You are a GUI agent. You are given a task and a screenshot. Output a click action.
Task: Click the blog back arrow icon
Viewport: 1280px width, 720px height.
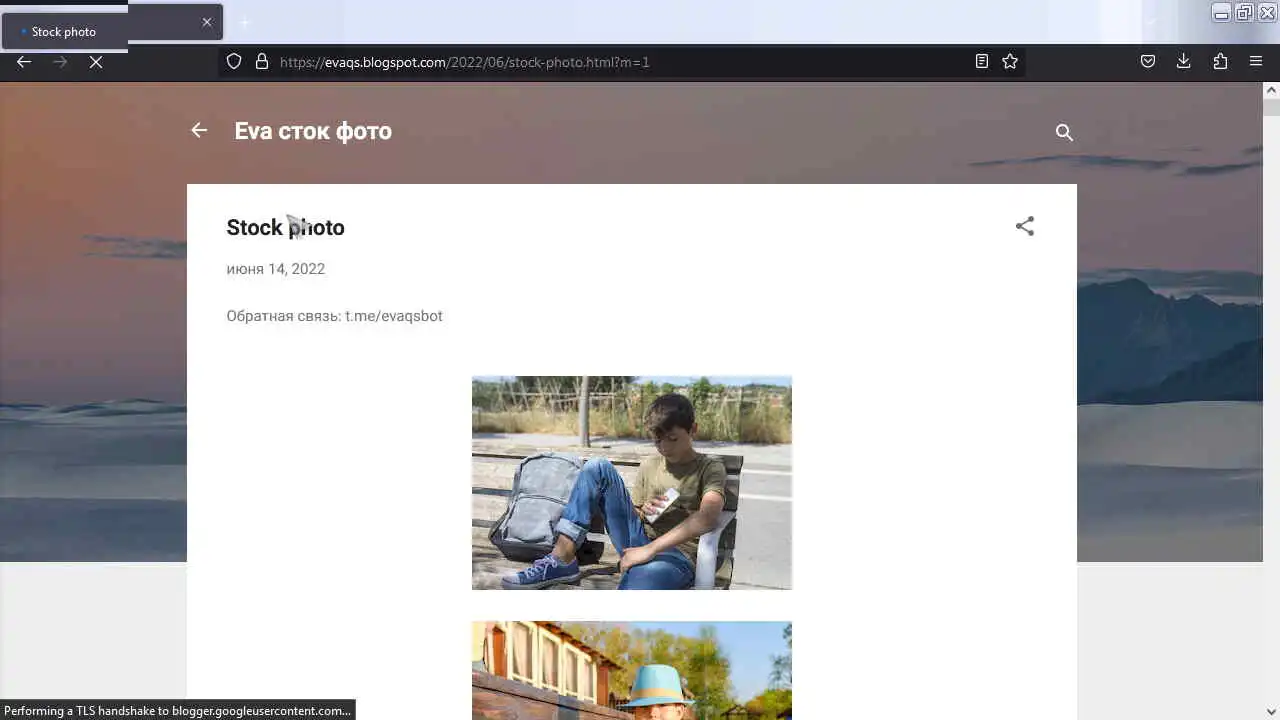coord(199,130)
